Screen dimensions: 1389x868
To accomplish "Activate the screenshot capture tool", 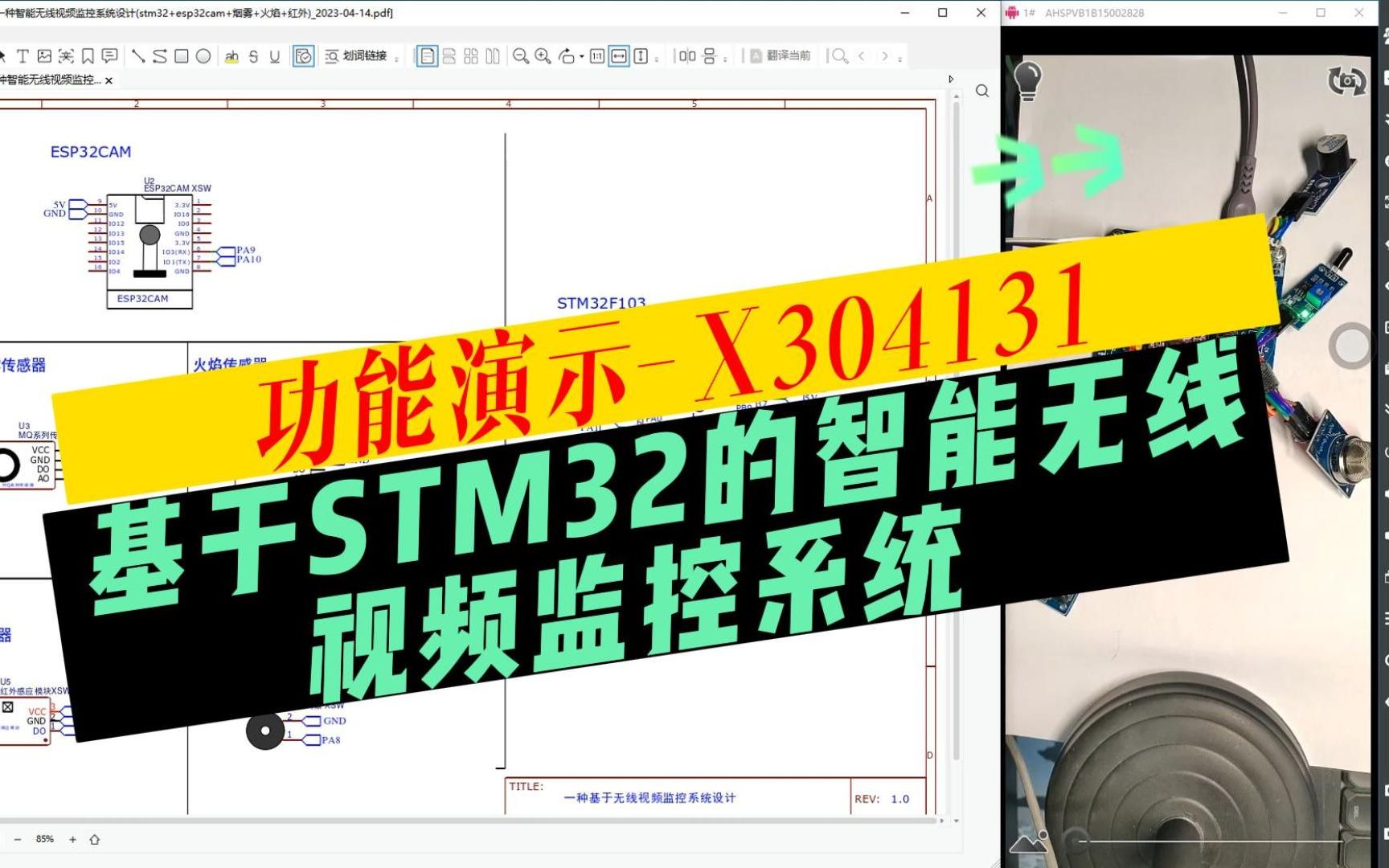I will click(66, 56).
